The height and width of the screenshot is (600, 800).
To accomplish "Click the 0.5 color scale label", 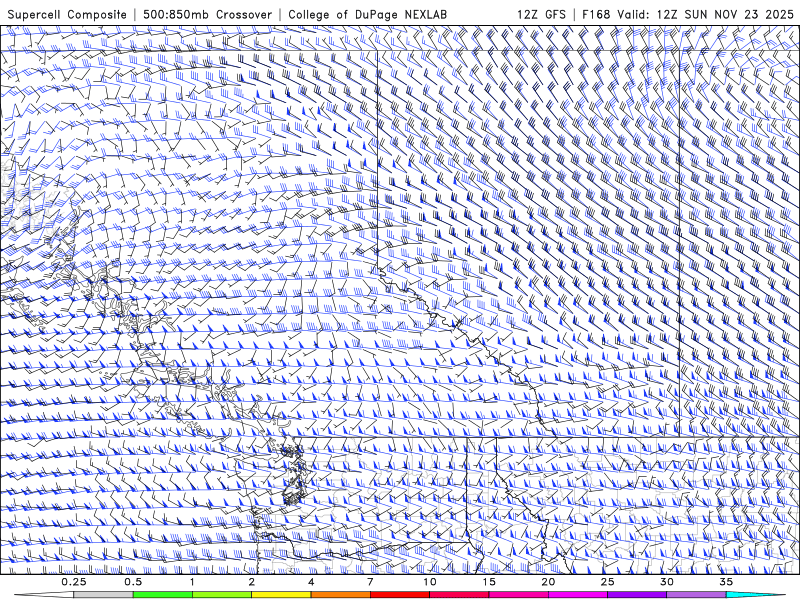I will (x=133, y=582).
